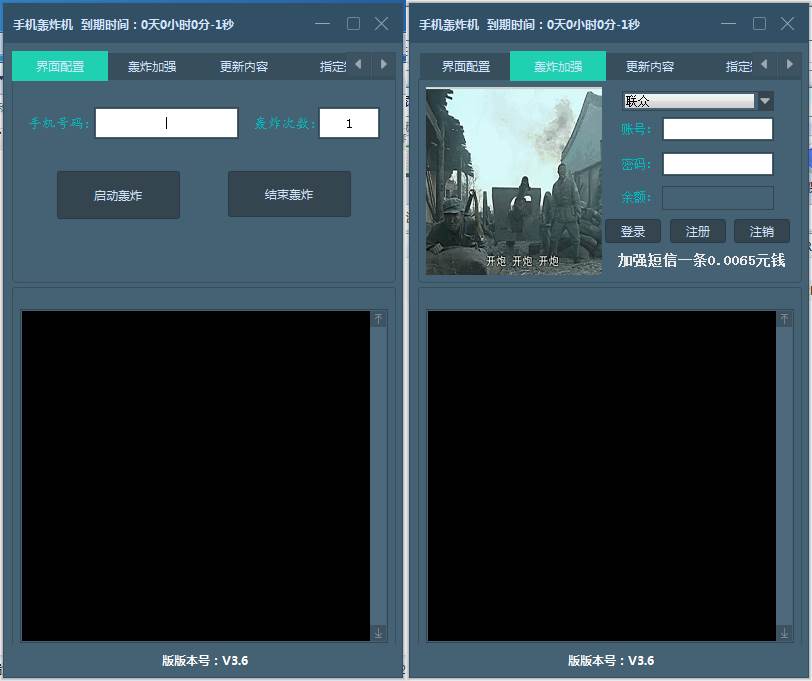Click the 开炮 movie still image
The image size is (812, 681).
coord(514,181)
